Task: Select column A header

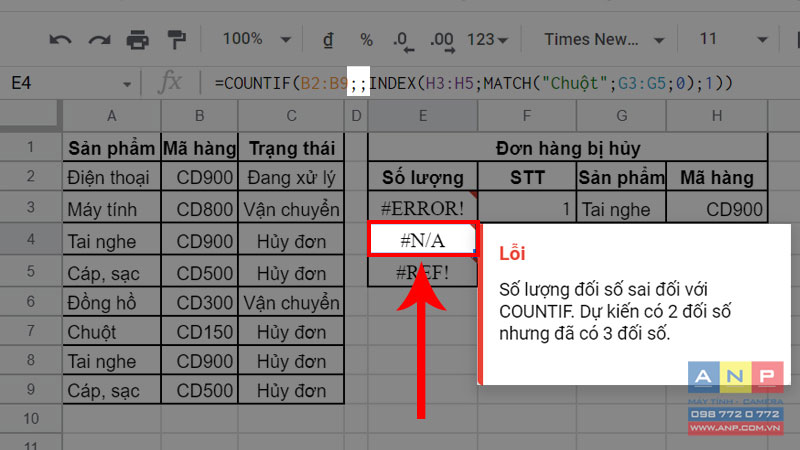Action: (x=112, y=116)
